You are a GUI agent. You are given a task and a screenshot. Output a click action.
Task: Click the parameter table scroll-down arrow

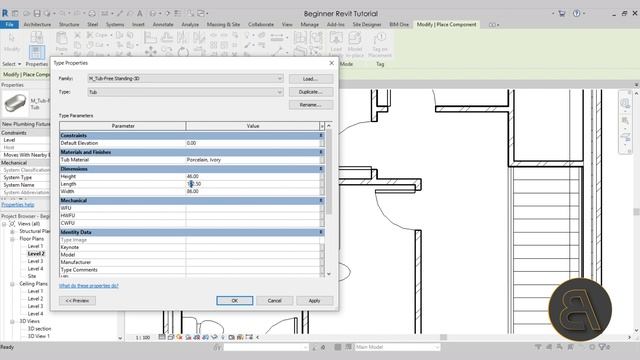pos(329,274)
